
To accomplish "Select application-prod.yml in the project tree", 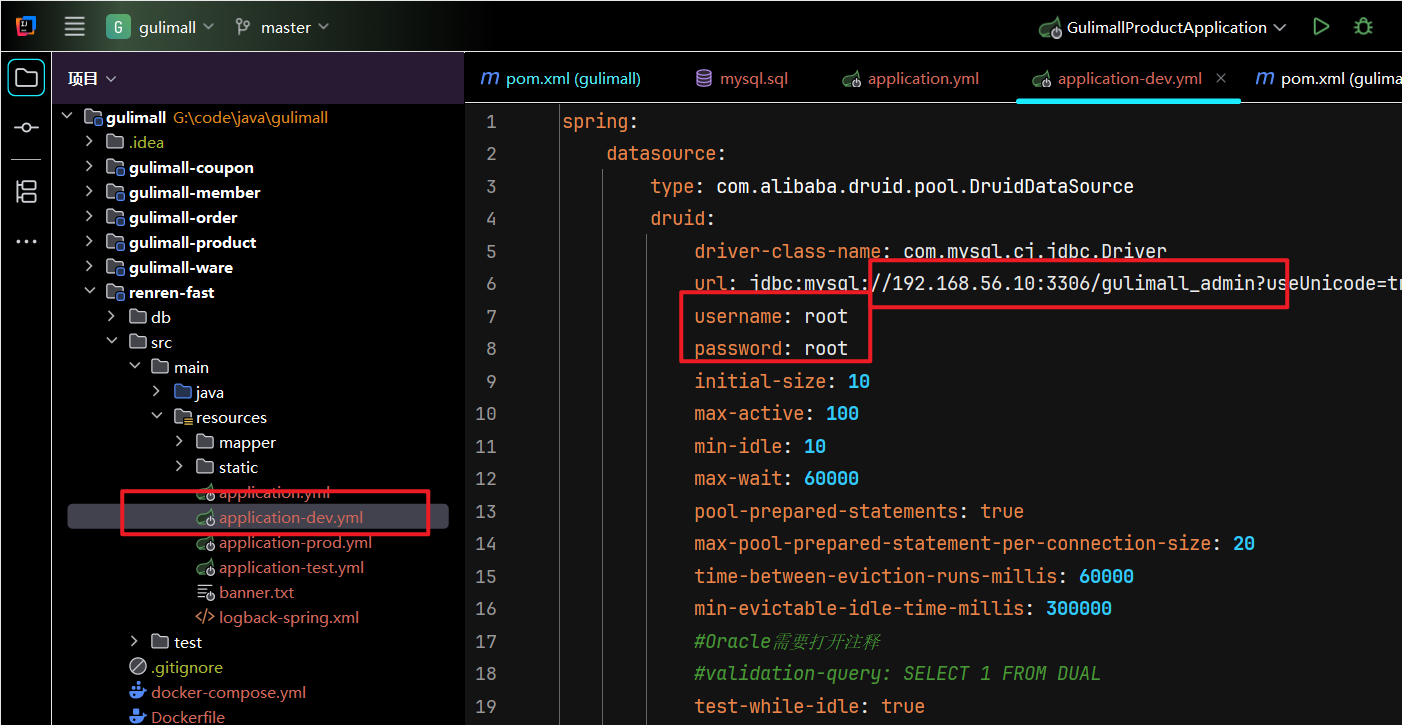I will click(x=284, y=542).
